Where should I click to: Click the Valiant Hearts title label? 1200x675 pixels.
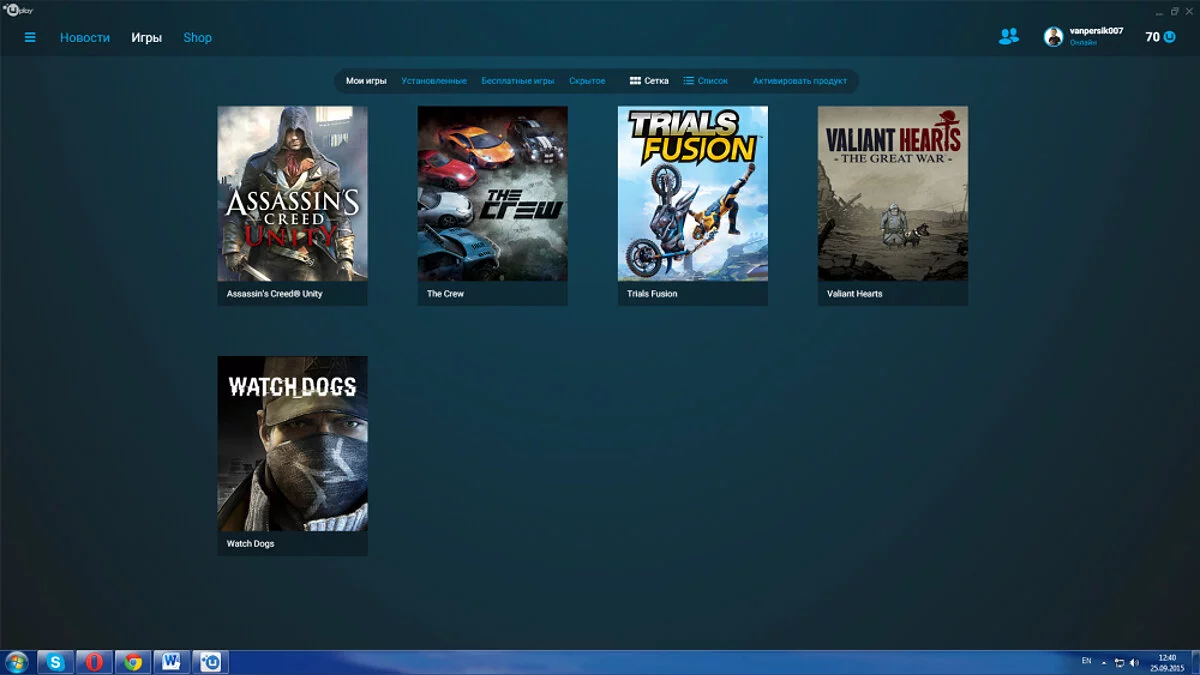tap(855, 294)
